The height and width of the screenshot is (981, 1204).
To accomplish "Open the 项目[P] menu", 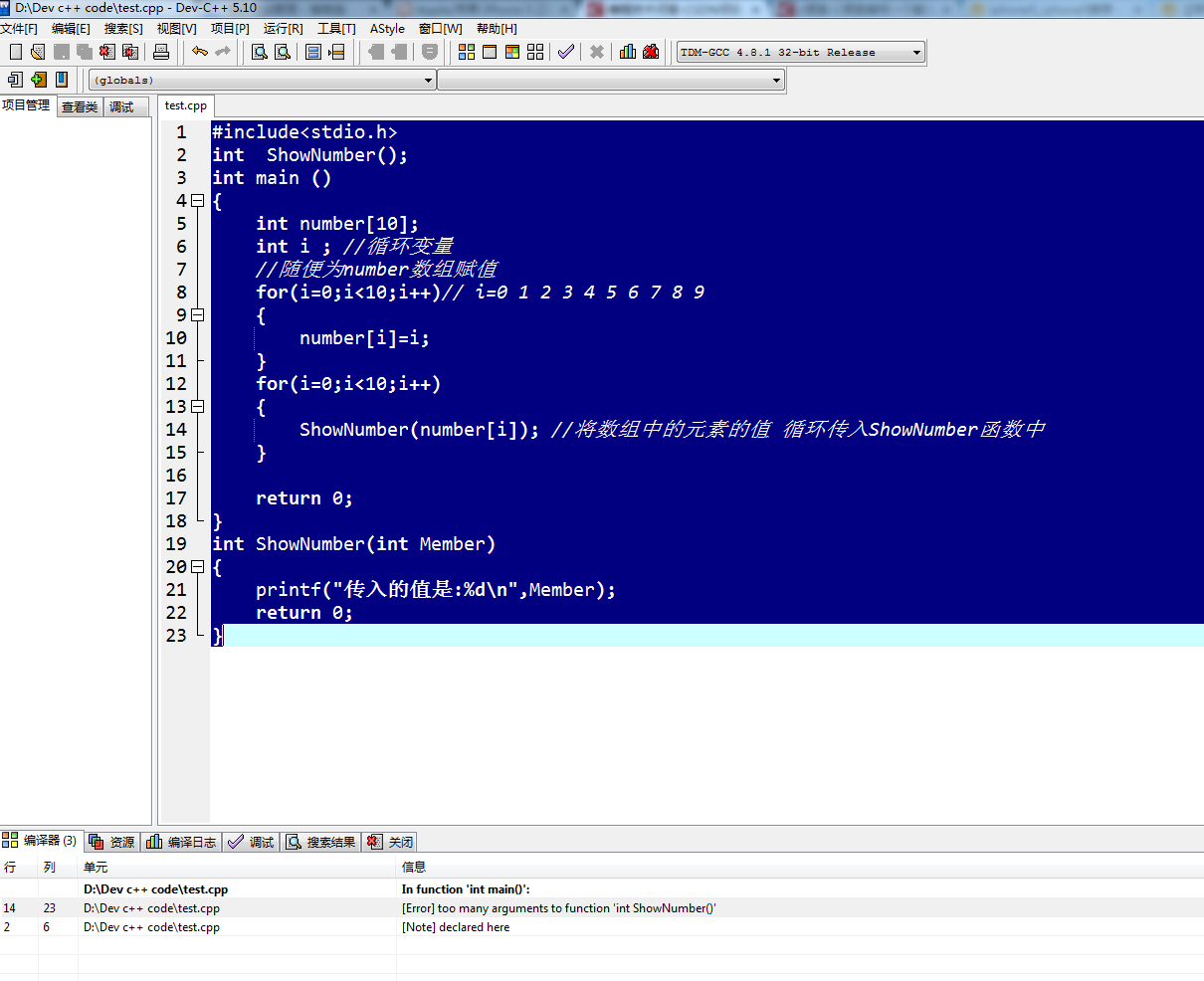I will tap(230, 29).
